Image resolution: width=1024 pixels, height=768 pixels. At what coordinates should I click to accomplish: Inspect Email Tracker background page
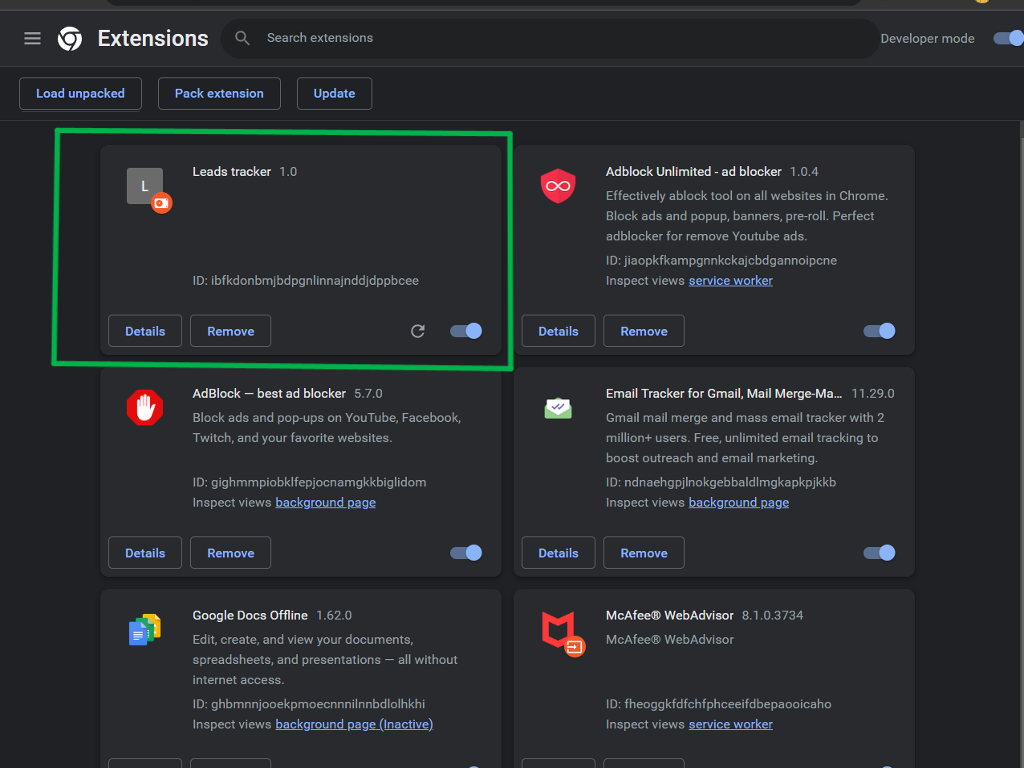739,503
